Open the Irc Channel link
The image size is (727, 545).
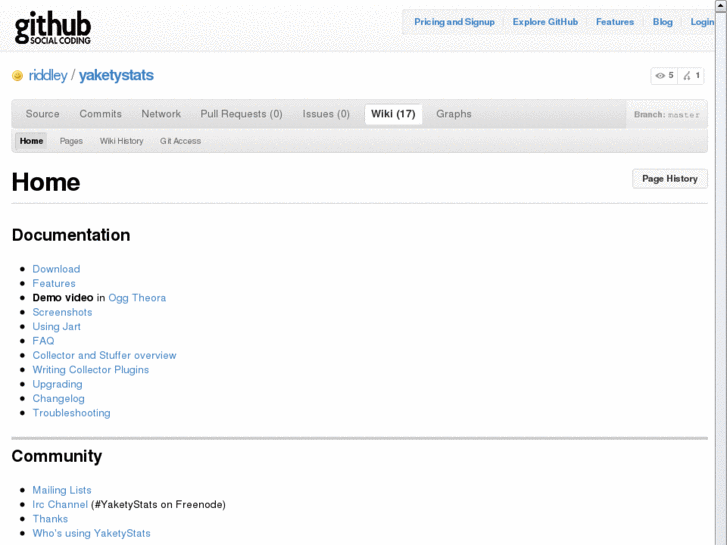[x=60, y=505]
